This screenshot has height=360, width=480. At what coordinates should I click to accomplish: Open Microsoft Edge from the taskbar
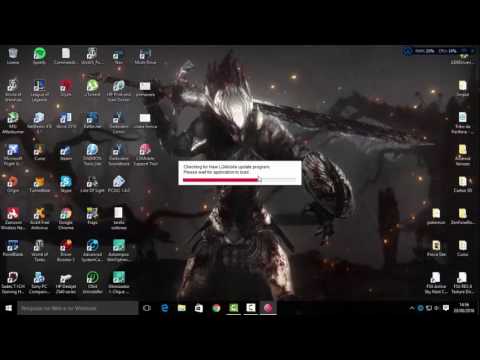[x=164, y=308]
